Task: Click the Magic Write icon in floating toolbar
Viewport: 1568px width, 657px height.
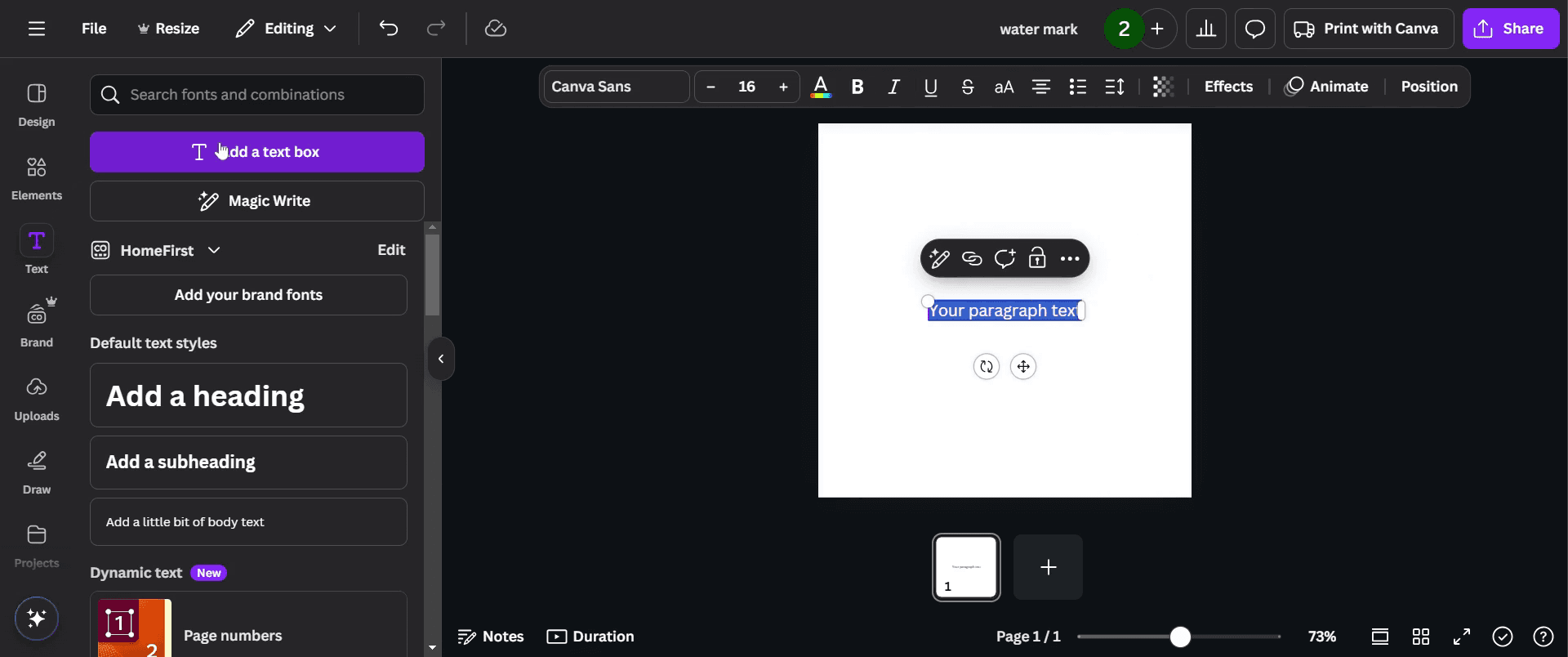Action: [x=939, y=259]
